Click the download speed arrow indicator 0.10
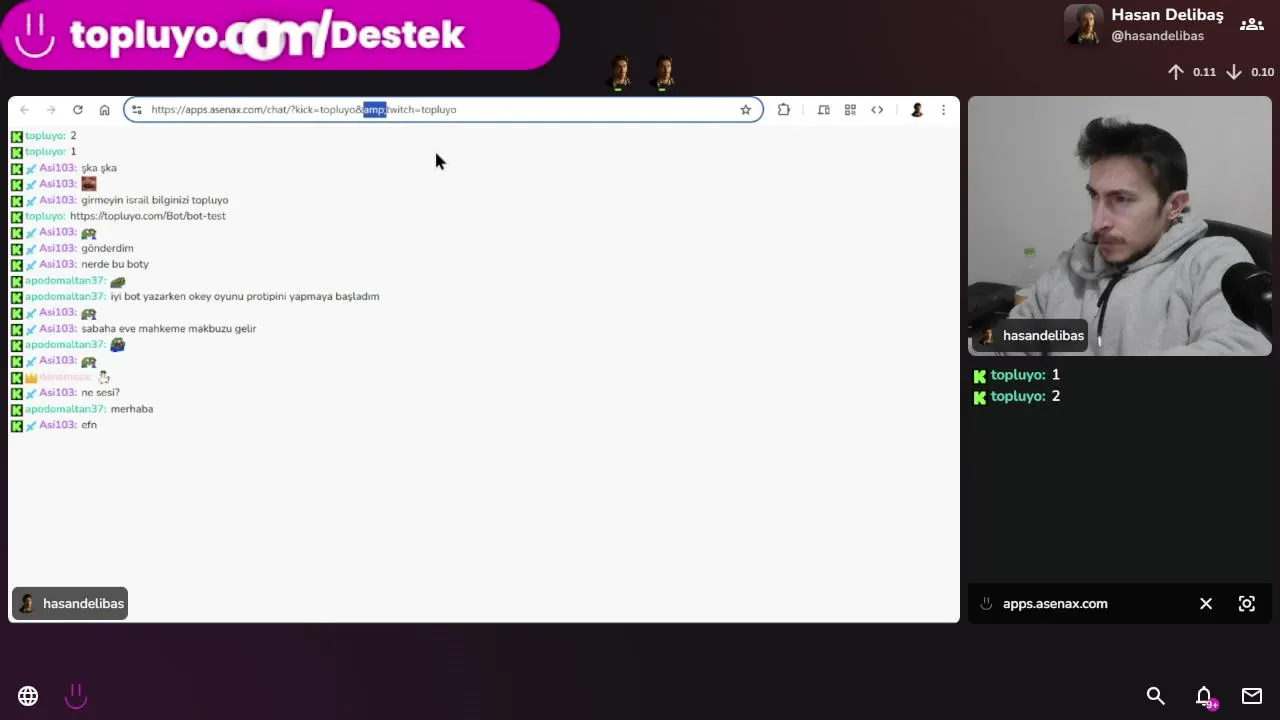This screenshot has height=720, width=1280. pos(1250,72)
